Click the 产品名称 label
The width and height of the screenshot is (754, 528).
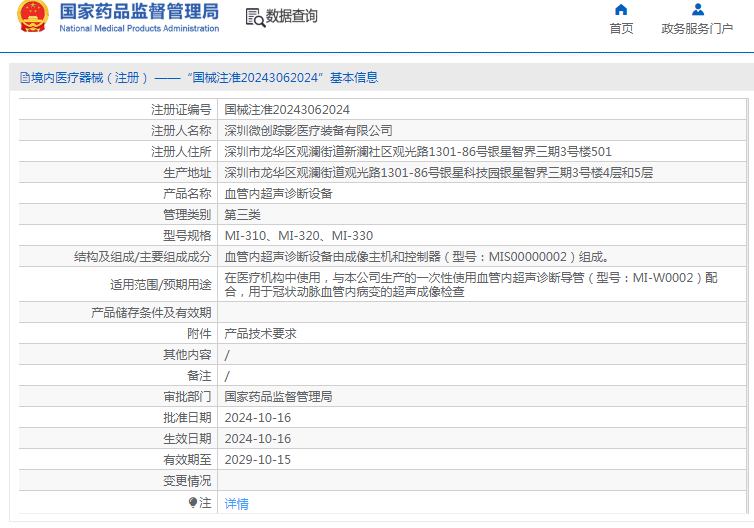(x=187, y=194)
